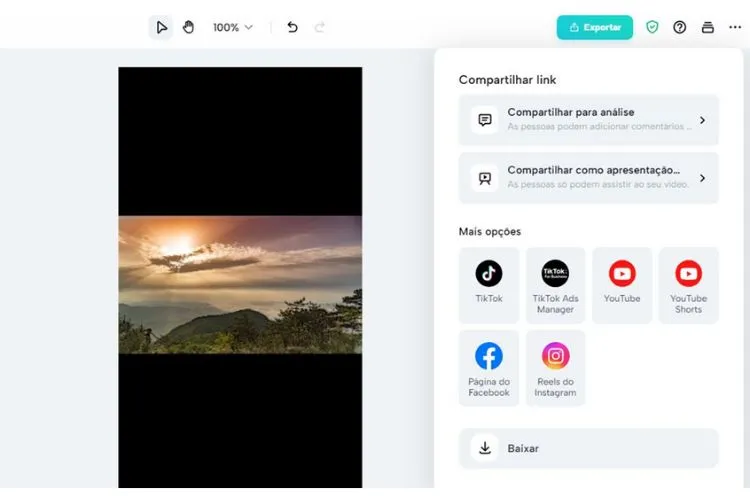The height and width of the screenshot is (500, 750).
Task: Select the sunset image on the canvas
Action: (x=240, y=285)
